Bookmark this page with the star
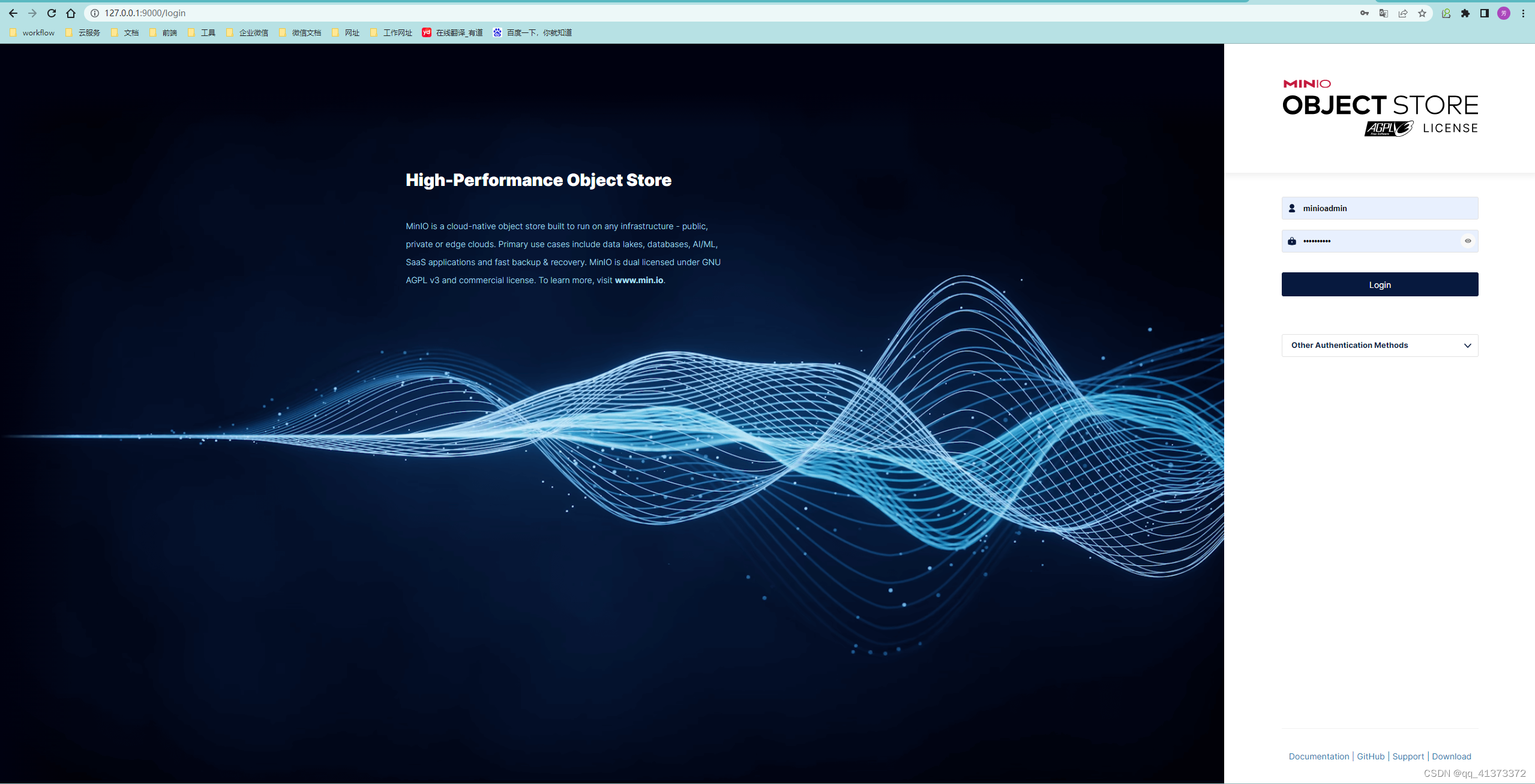The height and width of the screenshot is (784, 1535). [x=1422, y=13]
